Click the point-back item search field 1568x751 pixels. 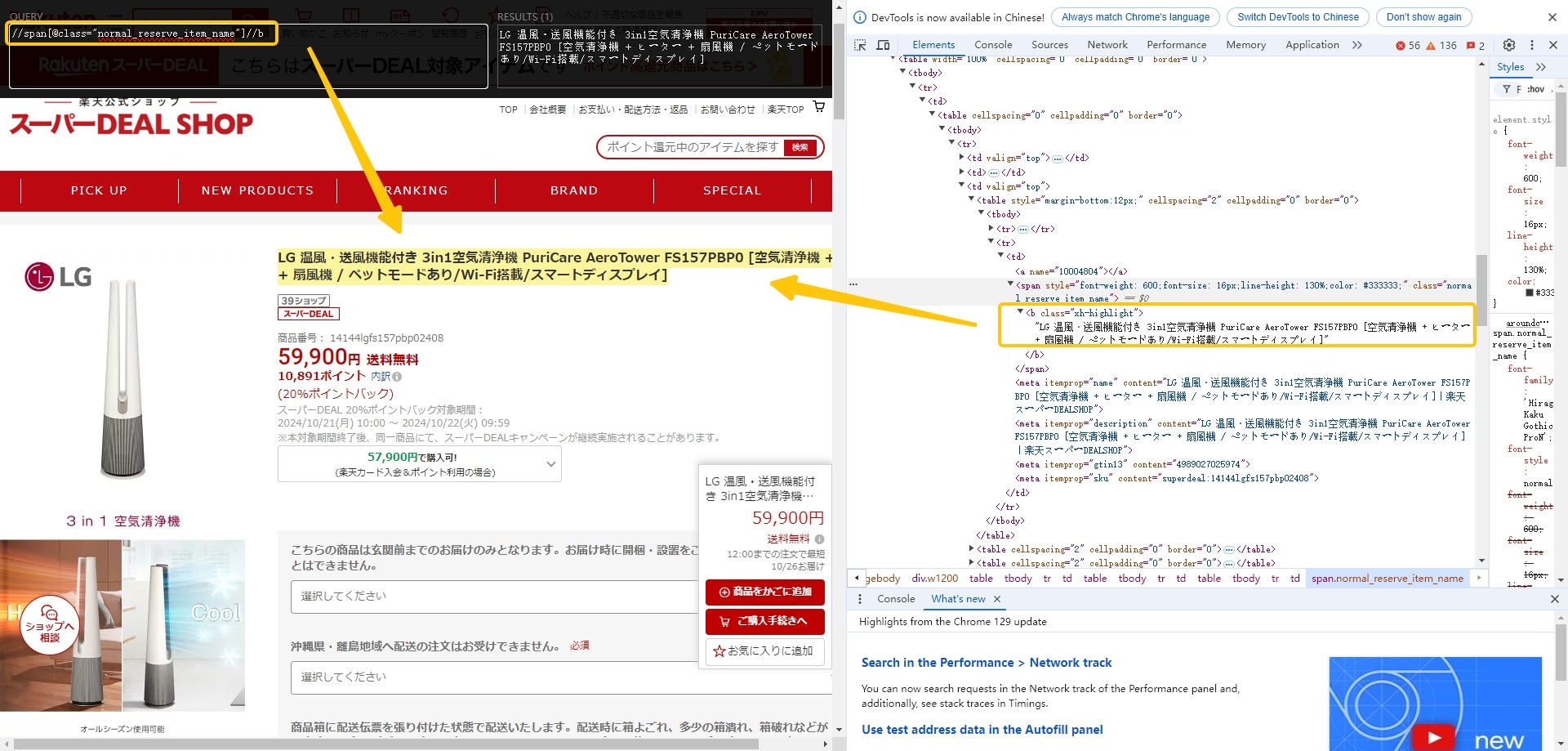pos(693,147)
